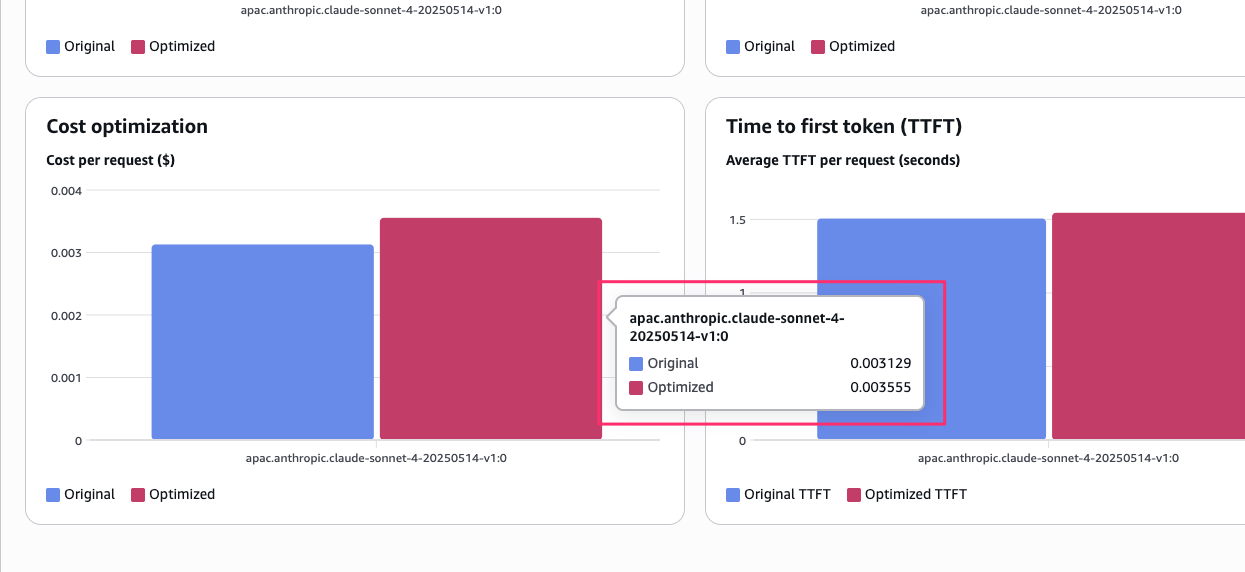This screenshot has height=572, width=1245.
Task: Click the TTFT Original blue bar
Action: pos(931,329)
